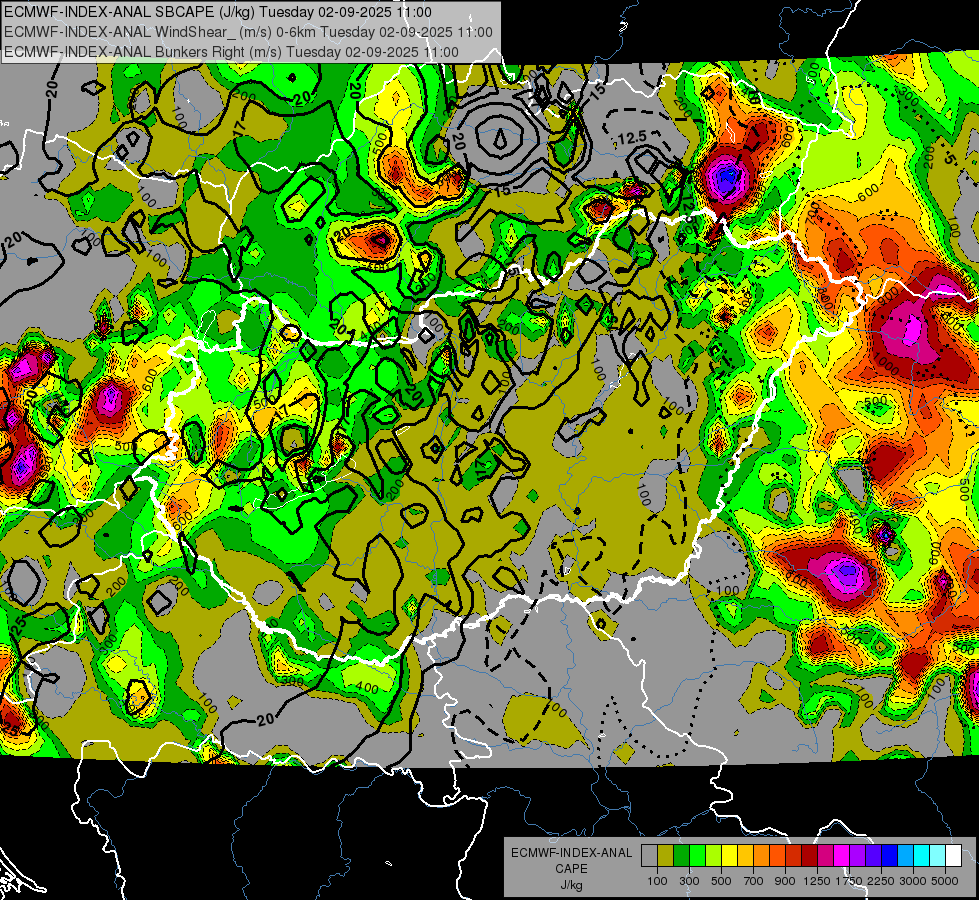Click the 300 tick label on legend scale

coord(689,881)
